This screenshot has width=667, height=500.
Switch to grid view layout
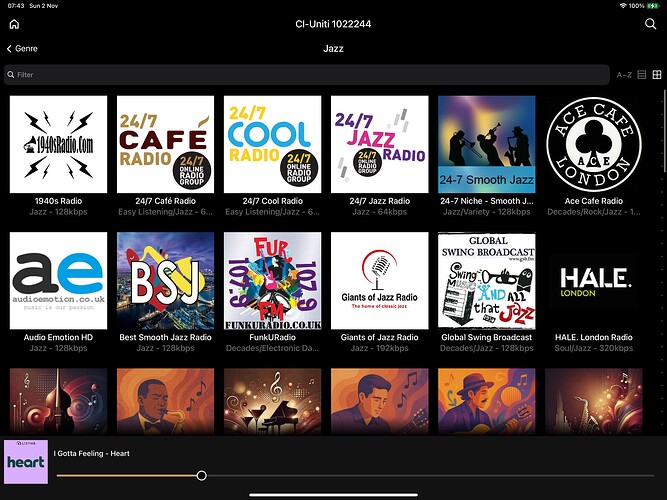(x=656, y=75)
